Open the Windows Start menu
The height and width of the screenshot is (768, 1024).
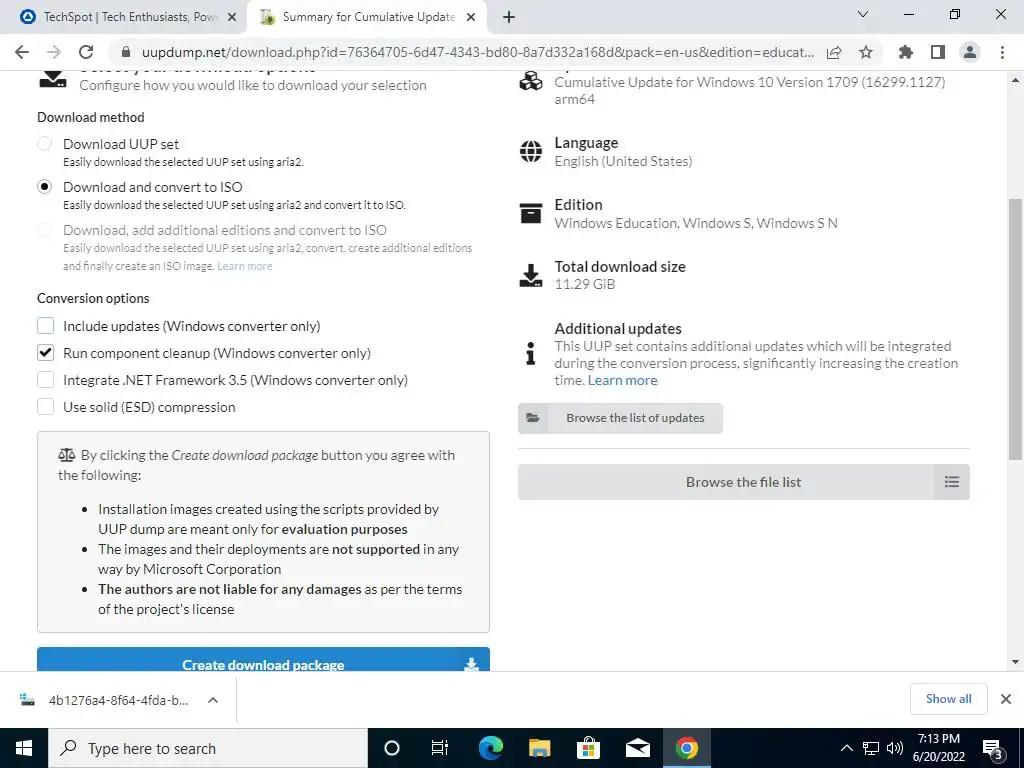[x=24, y=748]
